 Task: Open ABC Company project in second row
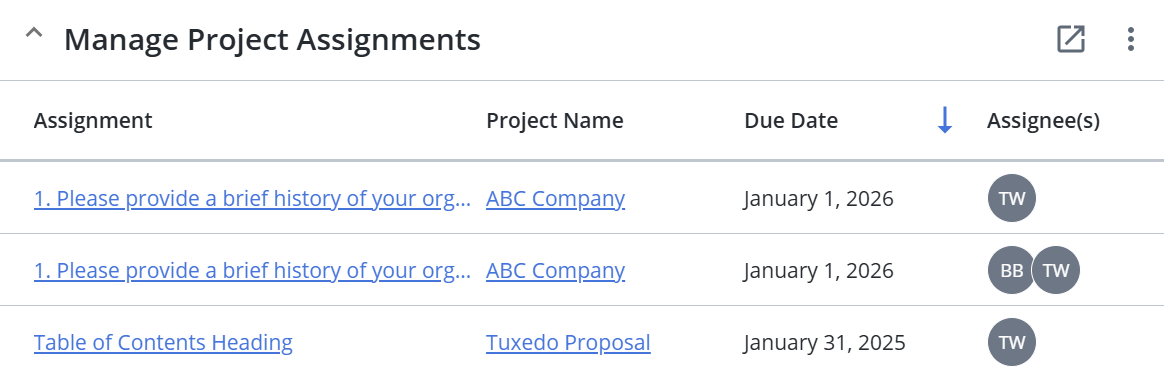(x=555, y=271)
